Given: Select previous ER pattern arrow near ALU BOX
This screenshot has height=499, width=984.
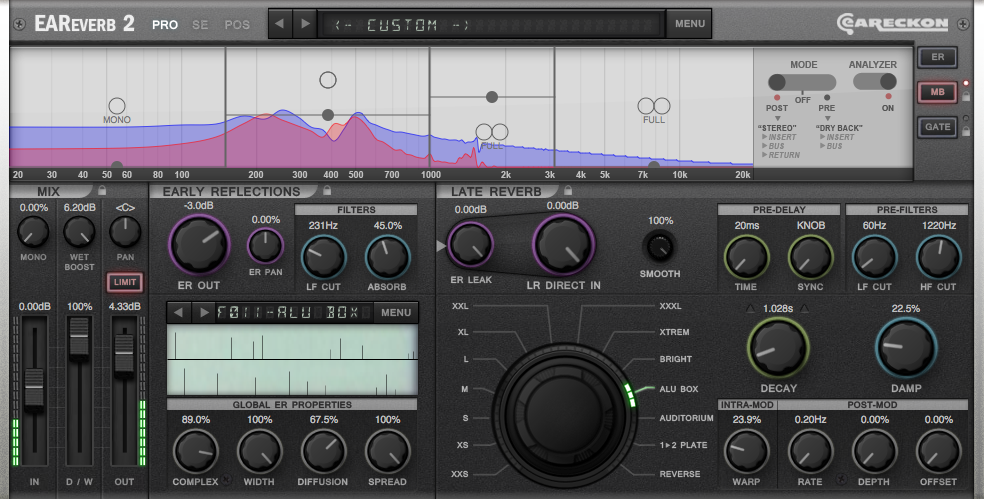Looking at the screenshot, I should tap(178, 312).
